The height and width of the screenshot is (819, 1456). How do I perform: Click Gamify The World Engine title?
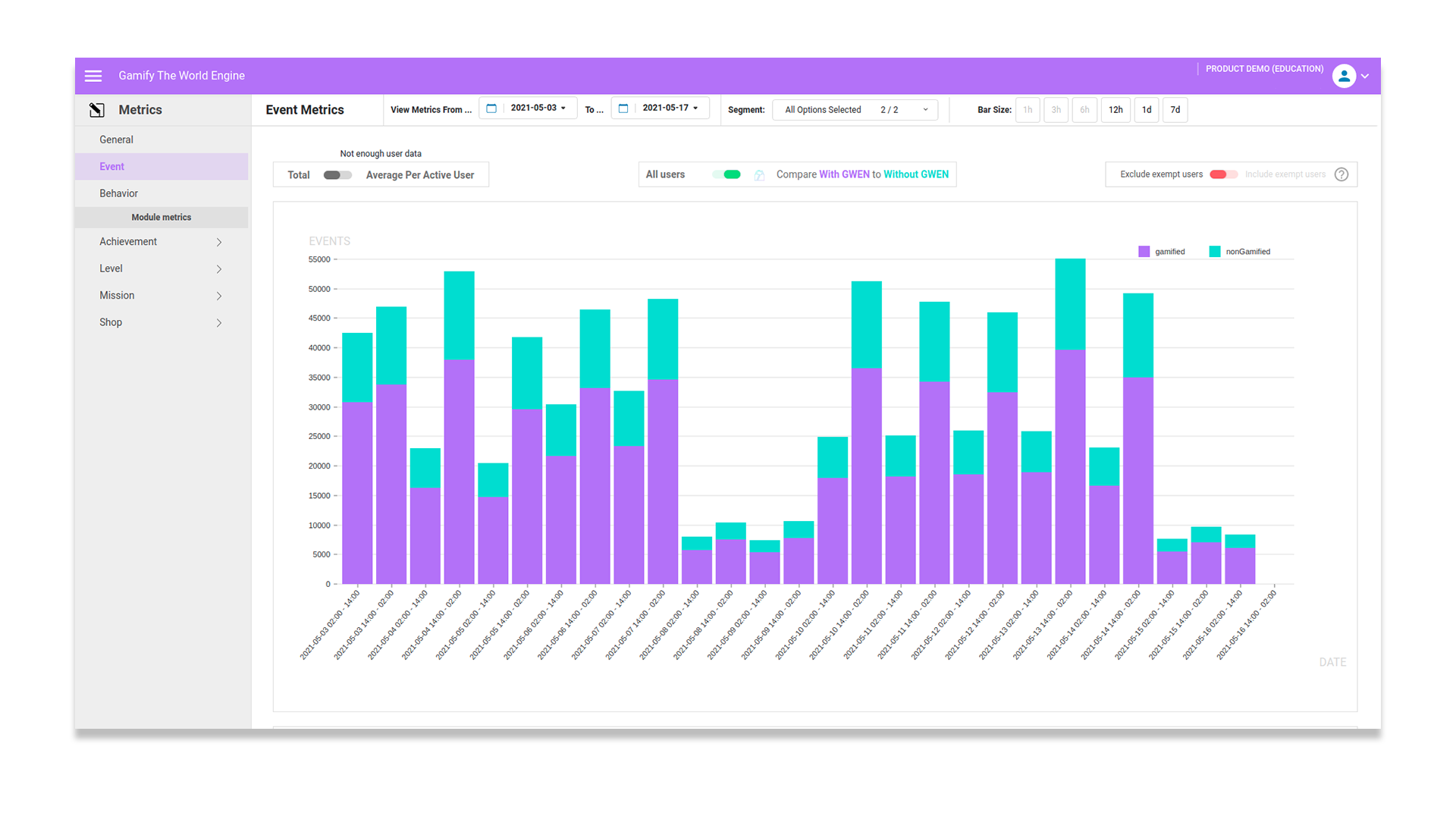point(182,76)
